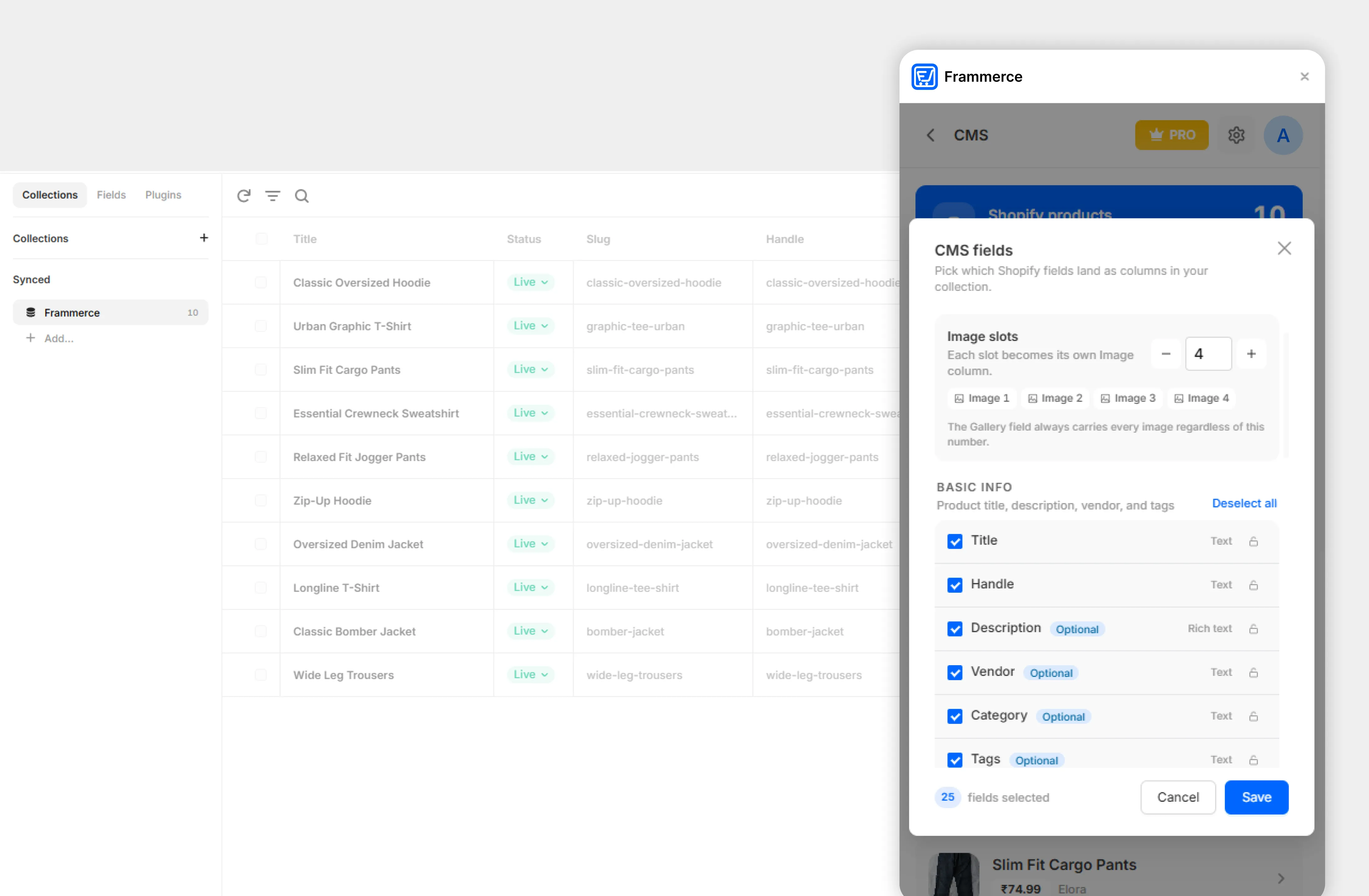This screenshot has width=1369, height=896.
Task: Click the Deselect all link
Action: pyautogui.click(x=1244, y=503)
